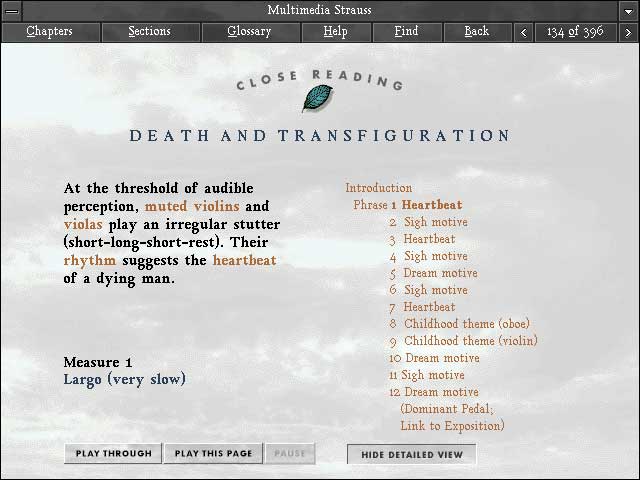Select phrase 5 Dream motive

pos(433,273)
